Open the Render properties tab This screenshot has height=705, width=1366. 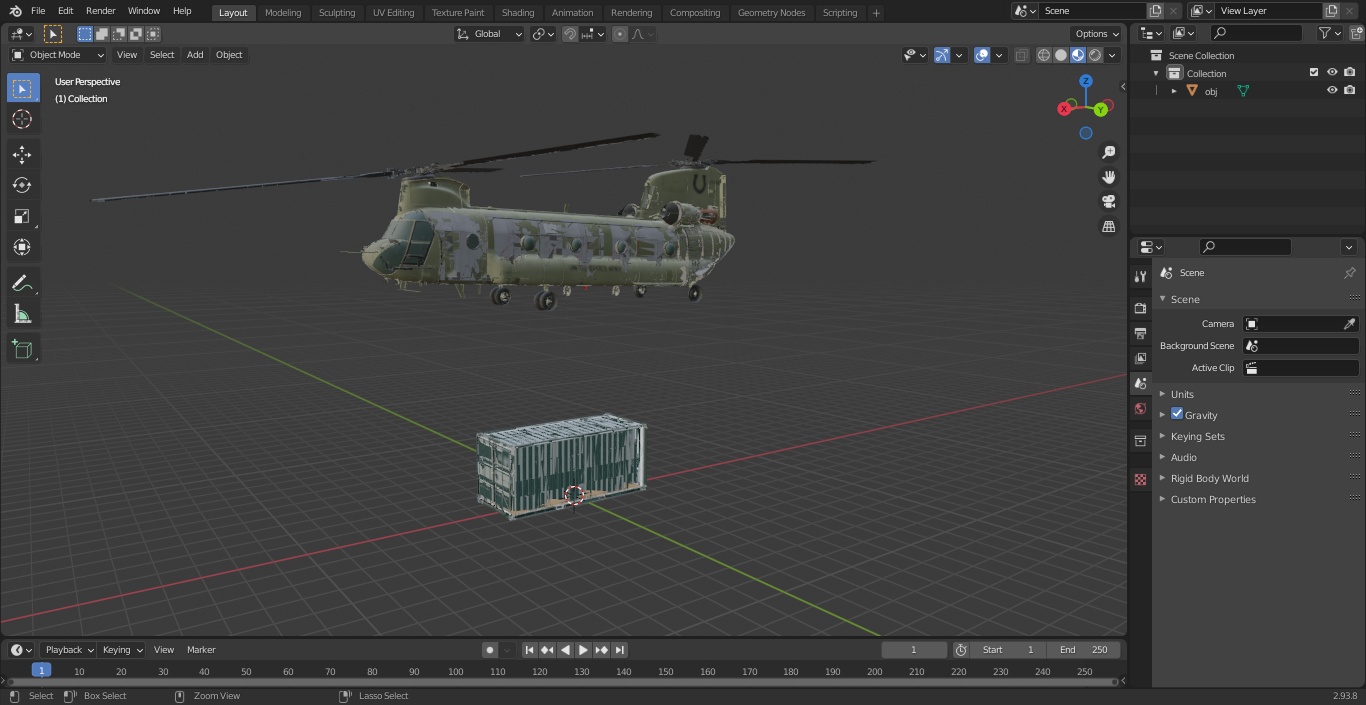pos(1140,308)
